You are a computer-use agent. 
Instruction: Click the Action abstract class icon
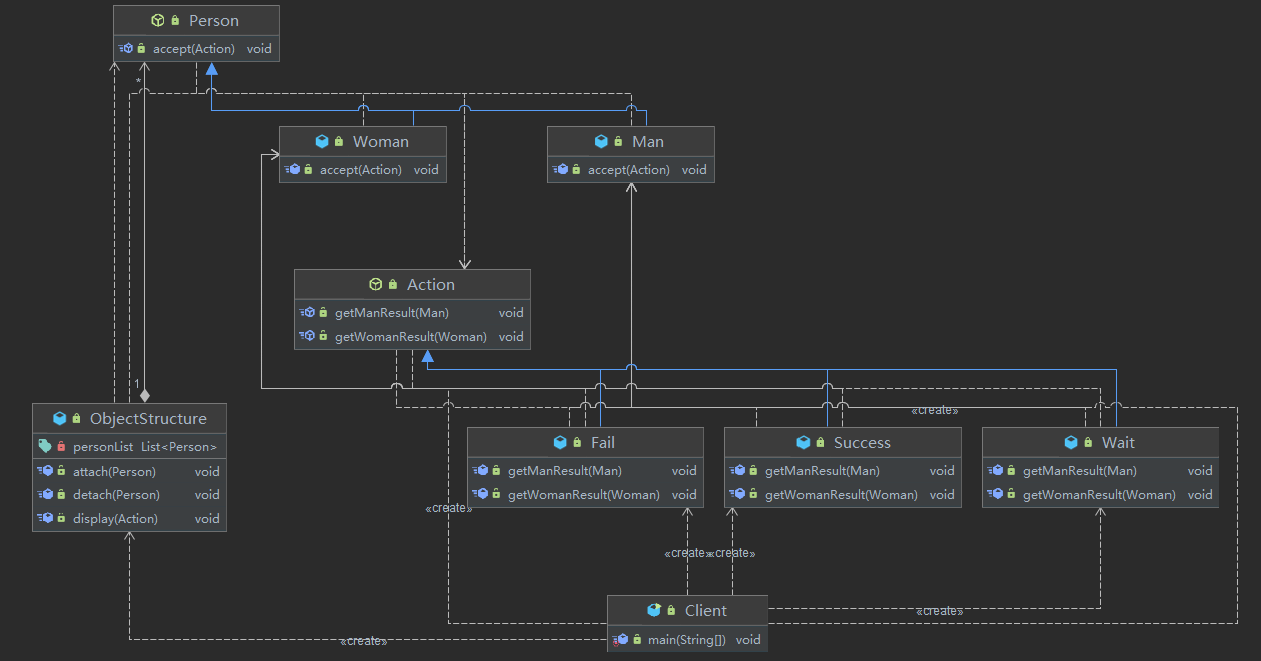[x=376, y=285]
